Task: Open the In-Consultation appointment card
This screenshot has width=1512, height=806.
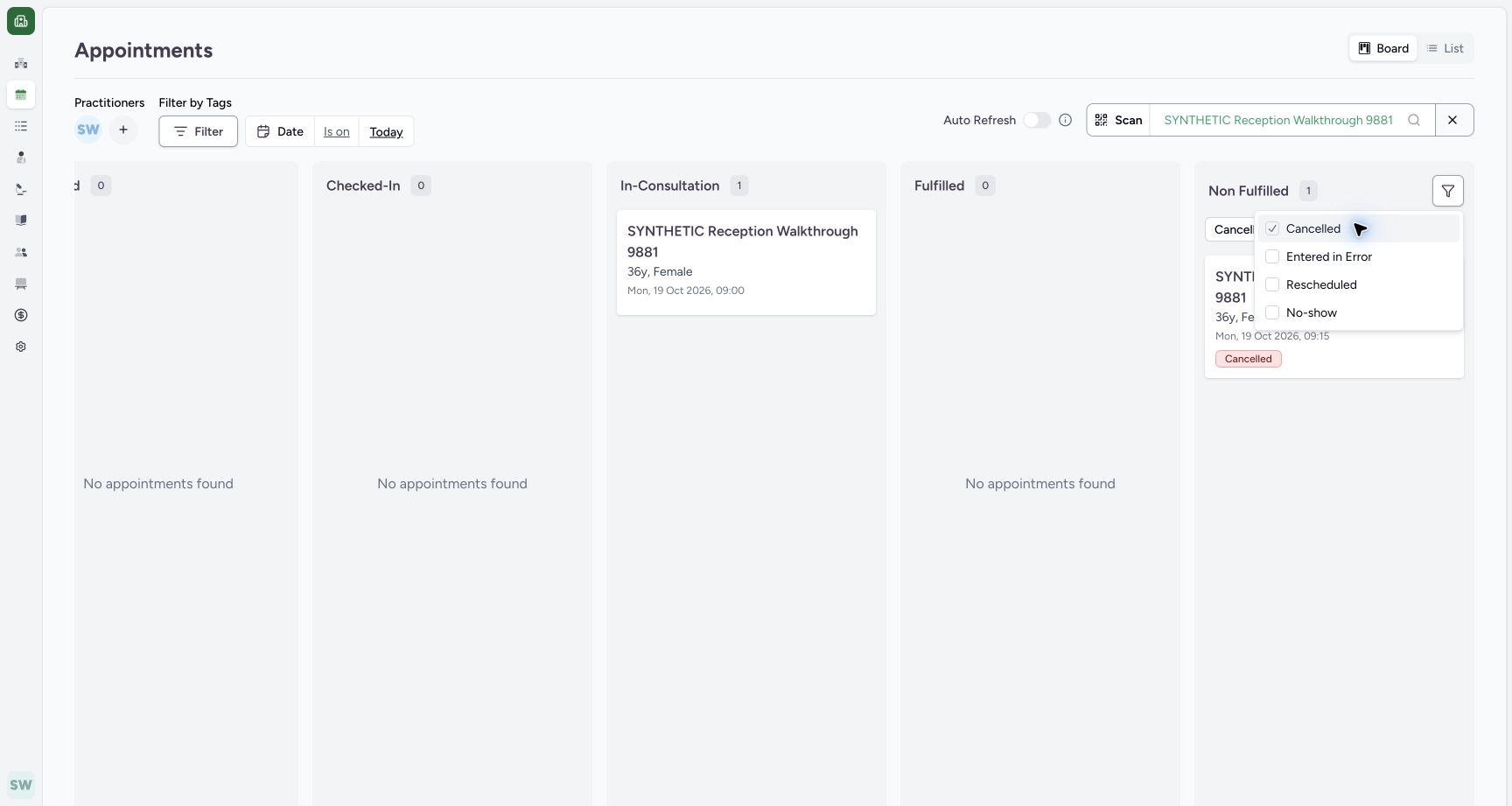Action: point(746,263)
